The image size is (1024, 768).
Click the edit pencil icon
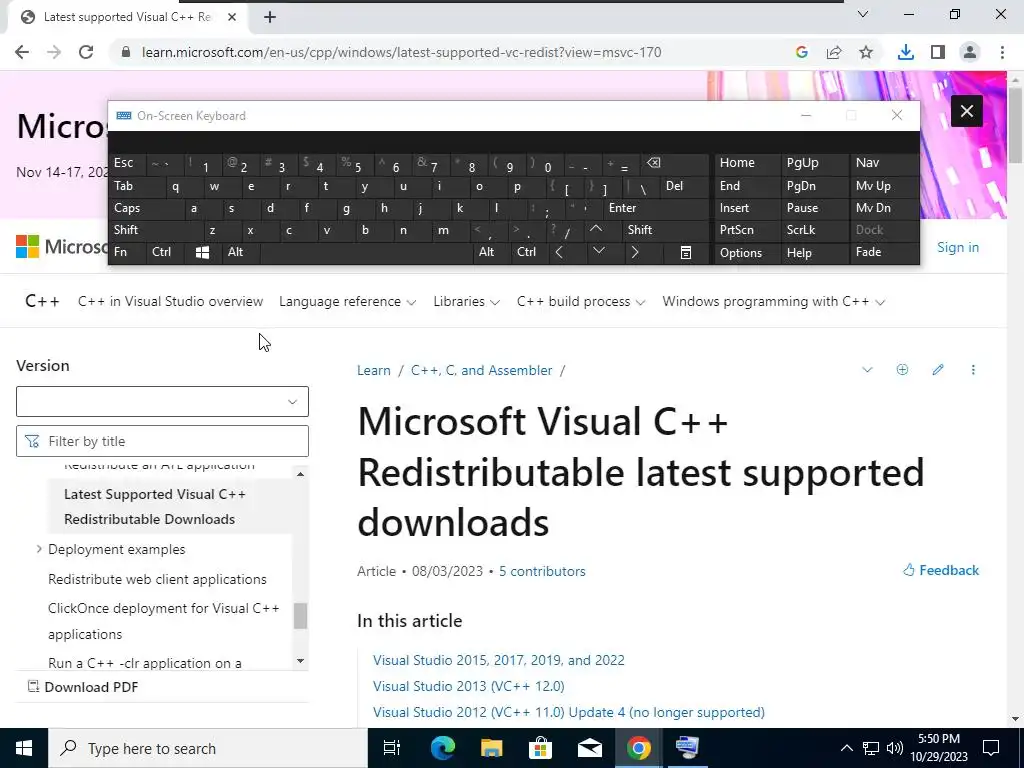pyautogui.click(x=938, y=370)
